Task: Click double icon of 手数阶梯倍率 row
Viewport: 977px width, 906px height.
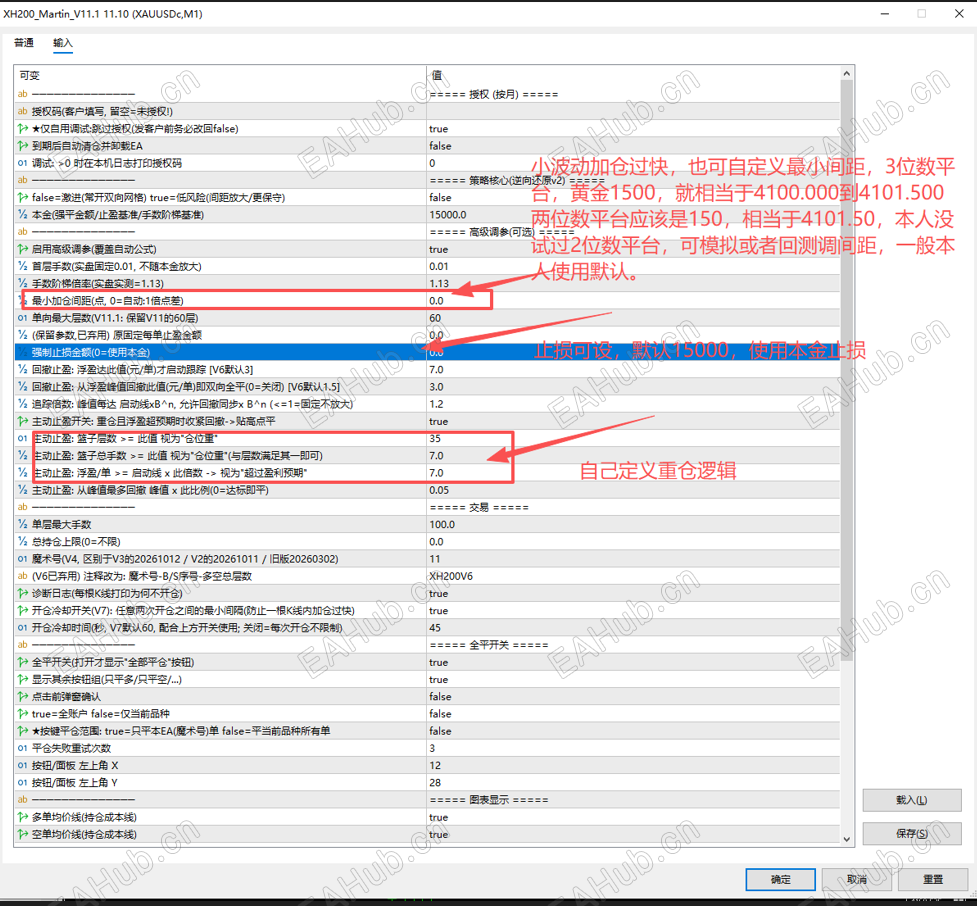Action: point(22,284)
